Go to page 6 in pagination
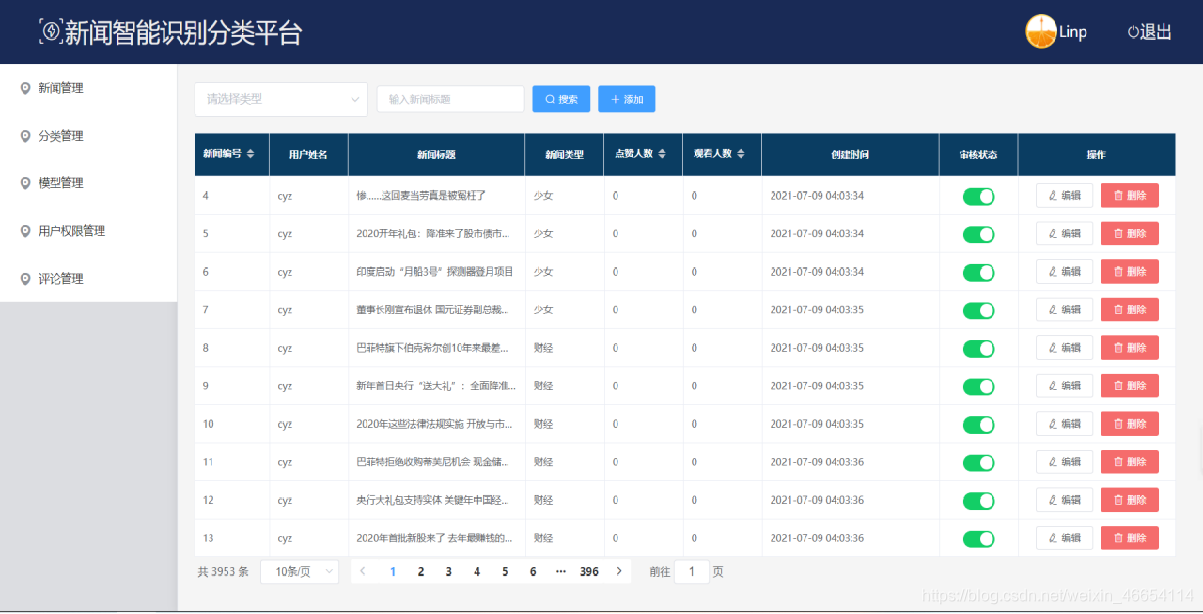Viewport: 1203px width, 614px height. (533, 572)
